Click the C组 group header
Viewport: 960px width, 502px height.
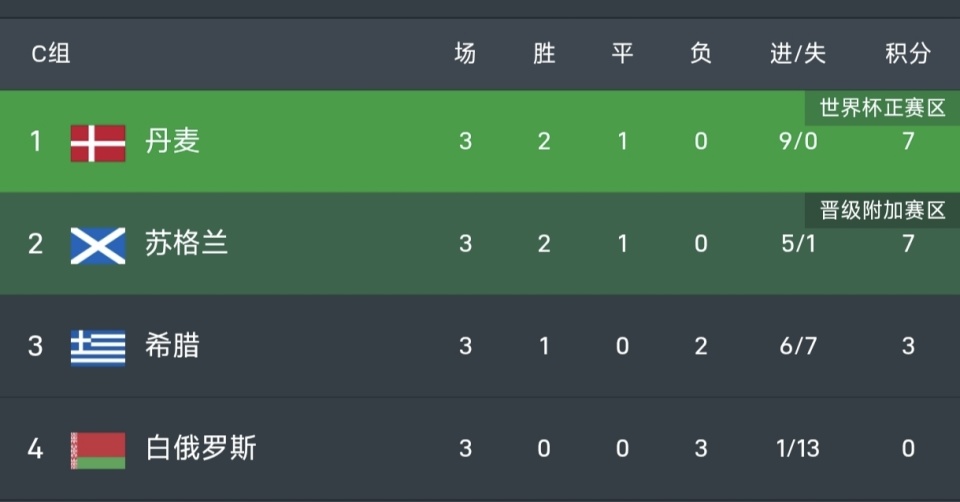[x=50, y=54]
